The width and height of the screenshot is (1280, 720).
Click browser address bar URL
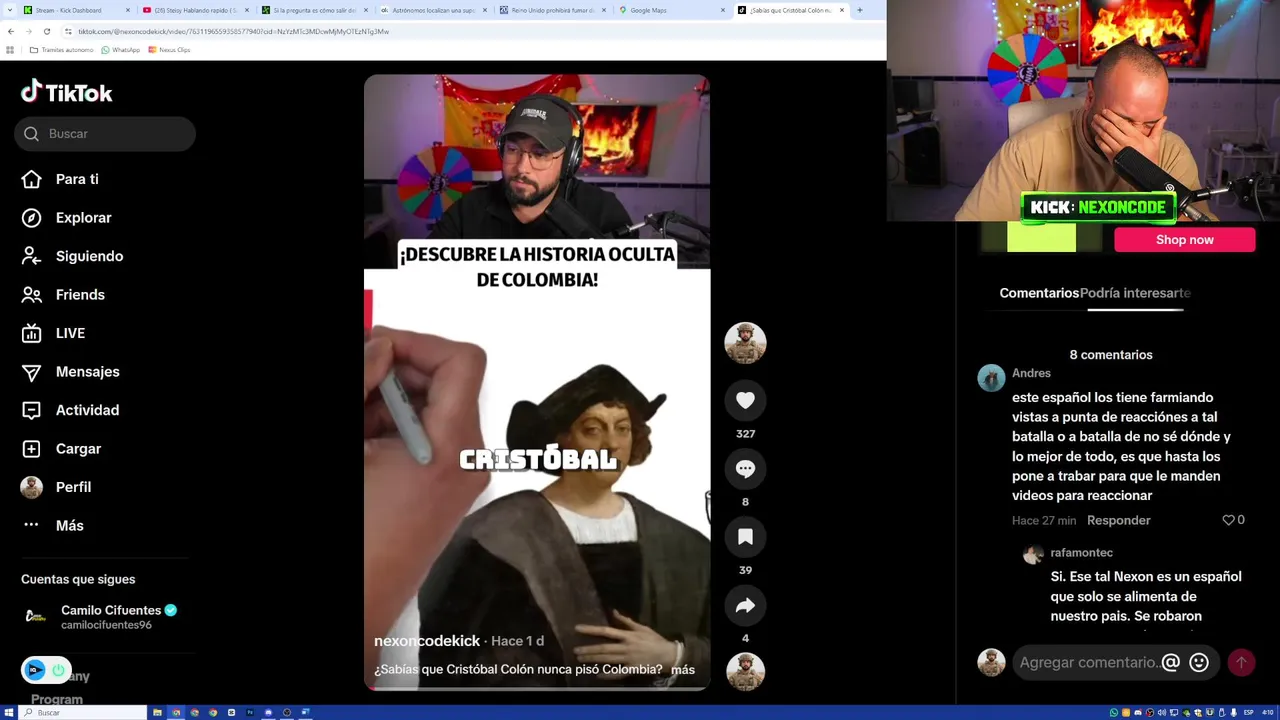click(x=233, y=31)
